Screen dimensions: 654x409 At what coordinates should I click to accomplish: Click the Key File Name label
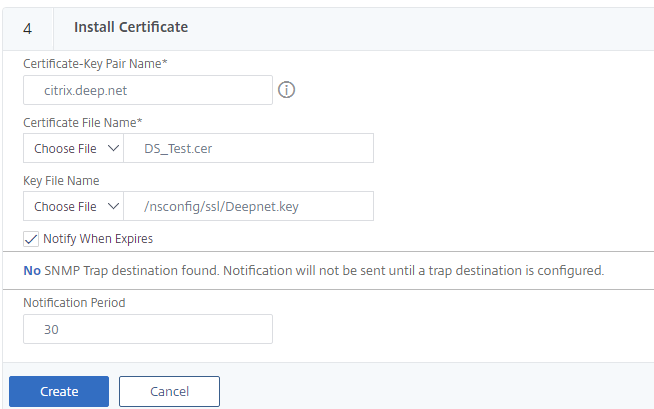[61, 180]
